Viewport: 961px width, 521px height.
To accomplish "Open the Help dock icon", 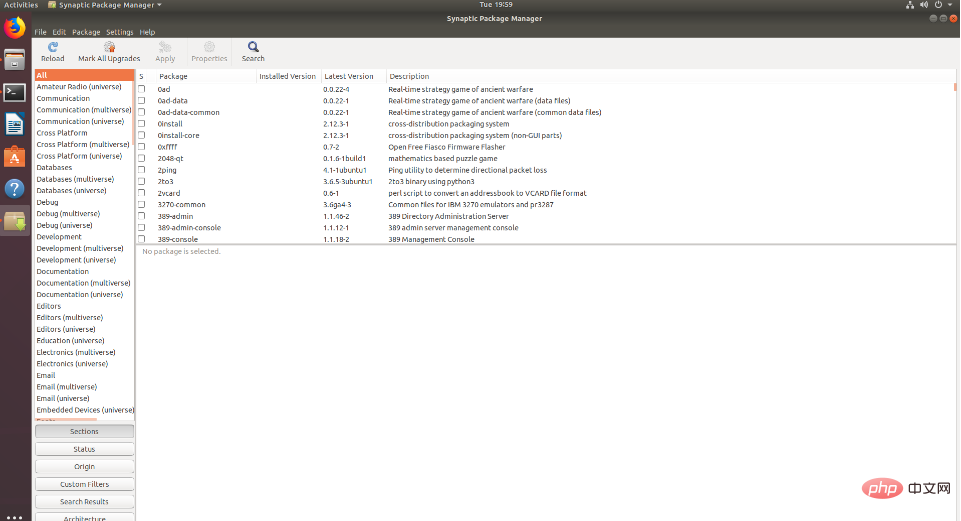I will [x=15, y=189].
